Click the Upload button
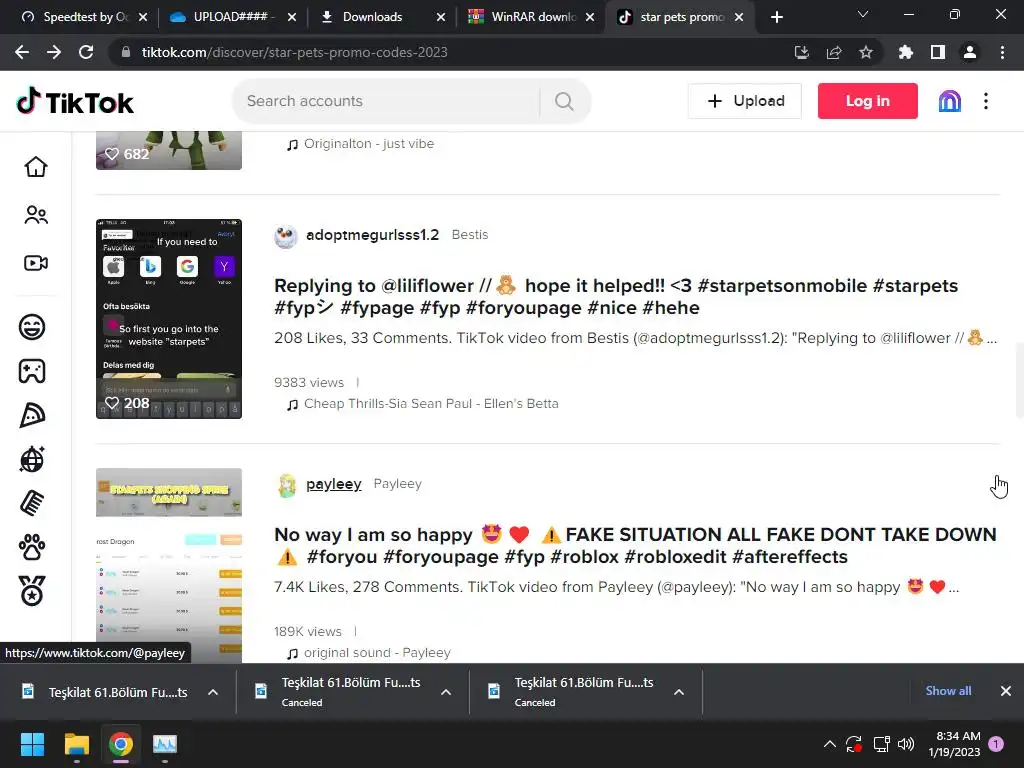Viewport: 1024px width, 768px height. 744,101
